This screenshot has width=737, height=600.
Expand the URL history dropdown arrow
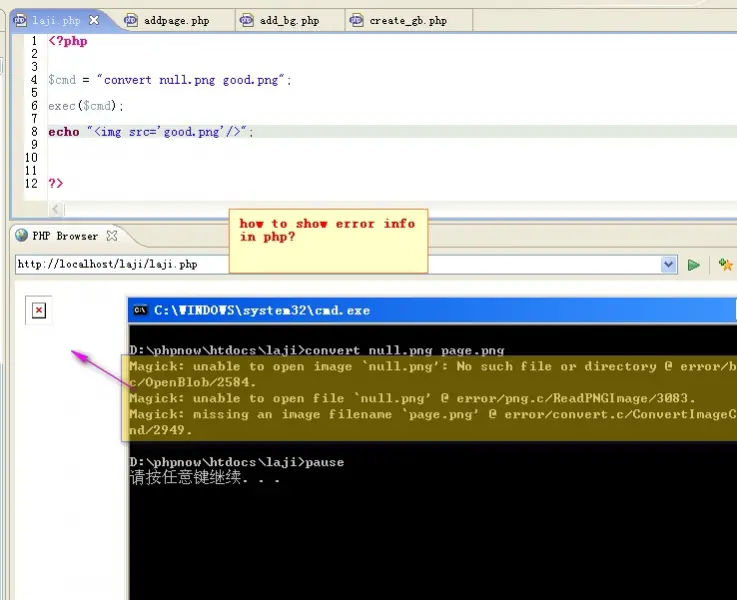coord(668,265)
